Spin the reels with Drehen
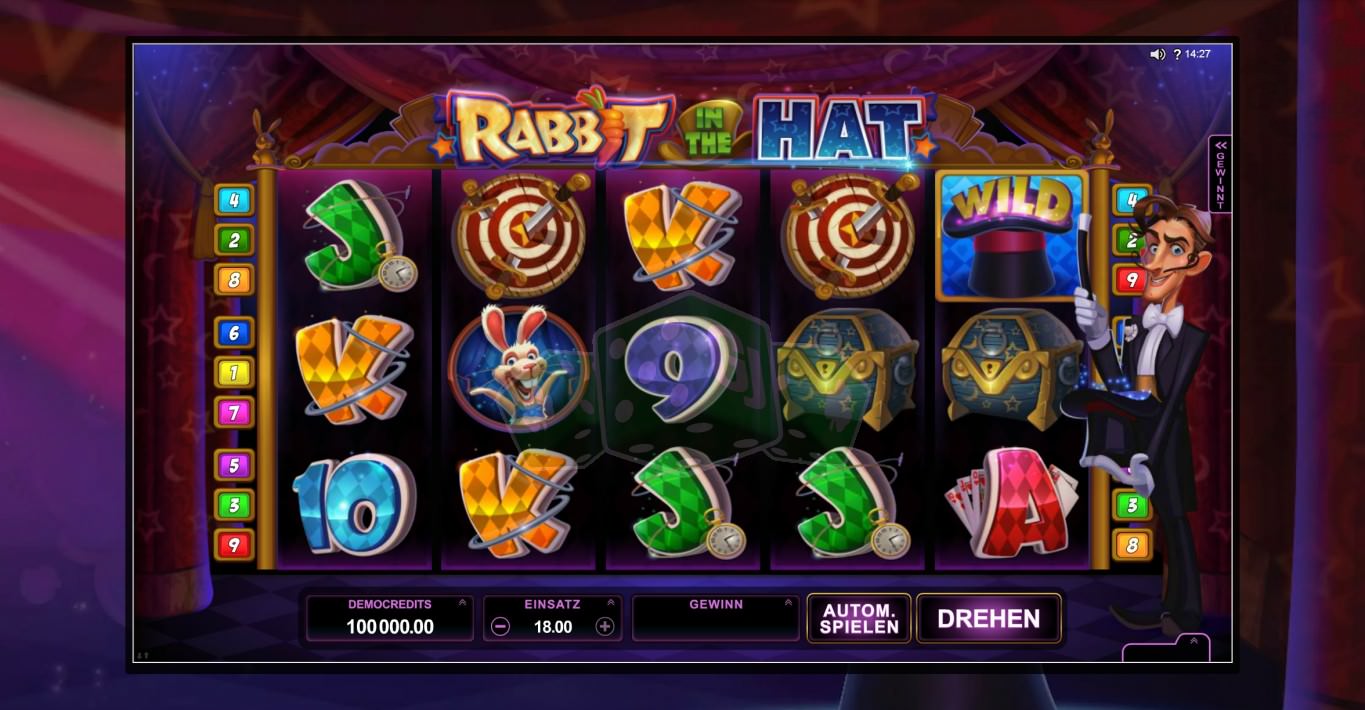This screenshot has width=1365, height=710. click(988, 619)
